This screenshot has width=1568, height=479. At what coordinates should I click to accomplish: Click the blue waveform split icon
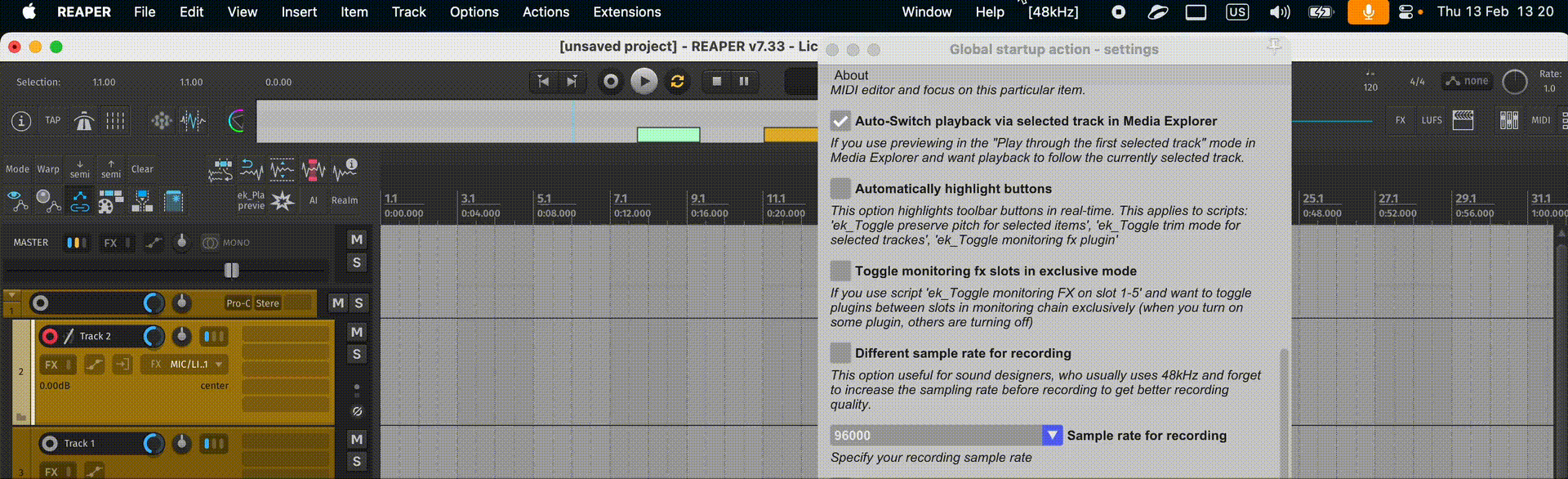point(194,121)
